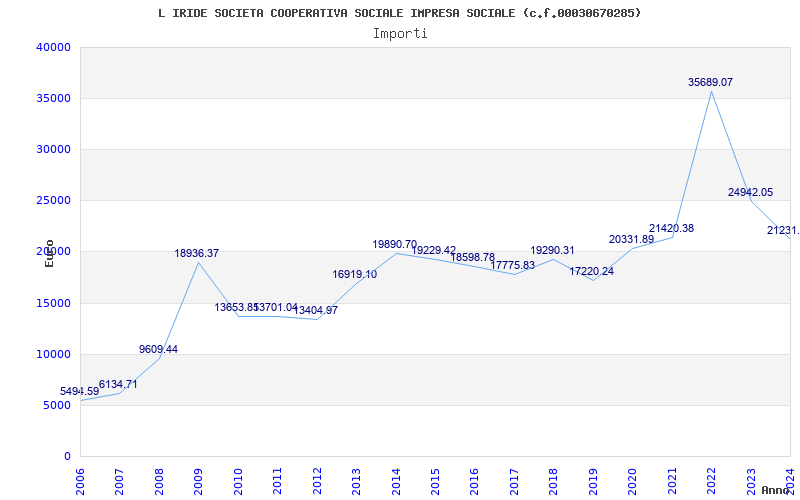Image resolution: width=800 pixels, height=500 pixels.
Task: Select the 19890.70 data label
Action: point(394,245)
